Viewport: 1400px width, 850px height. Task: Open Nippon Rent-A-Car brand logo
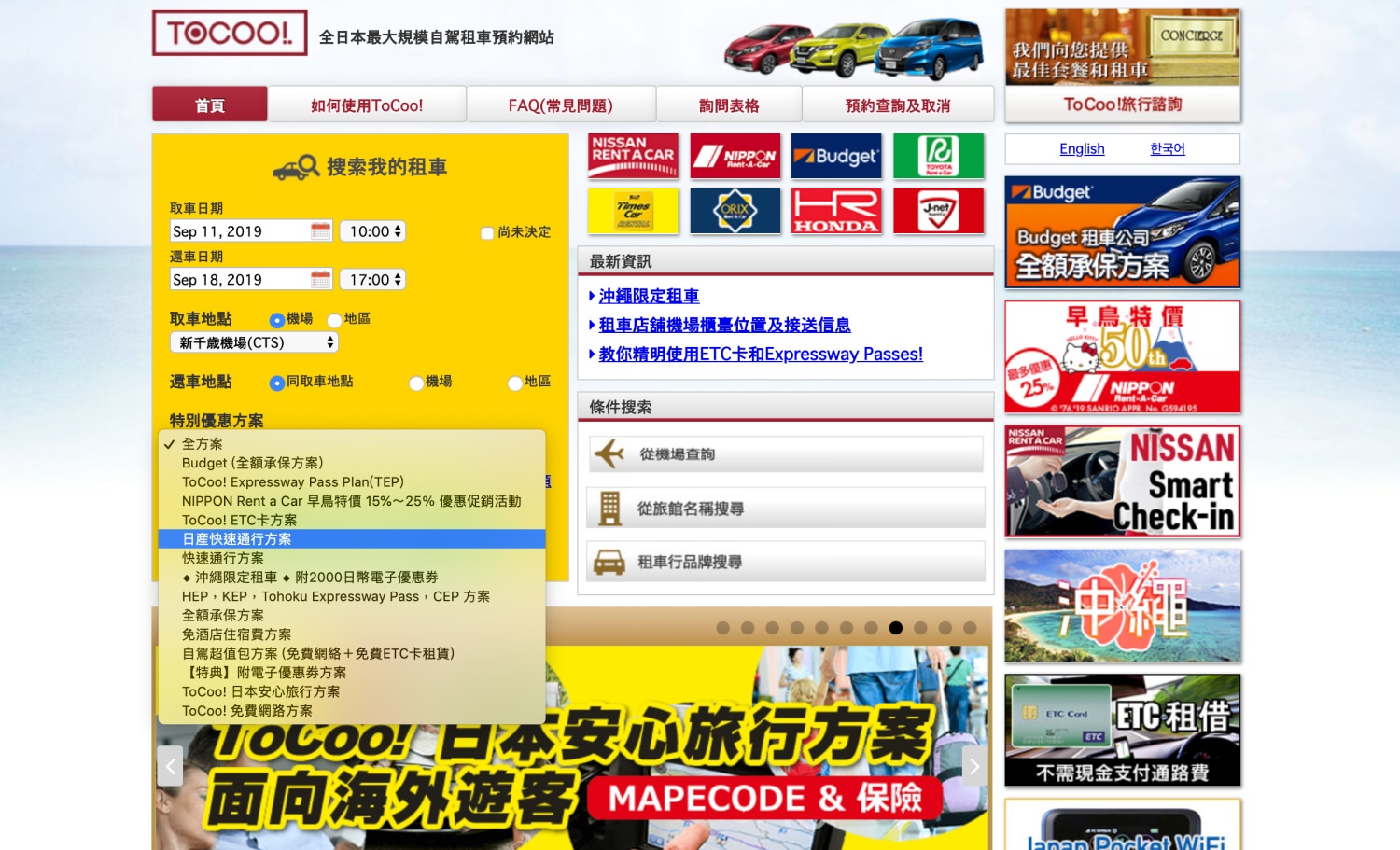click(x=735, y=155)
